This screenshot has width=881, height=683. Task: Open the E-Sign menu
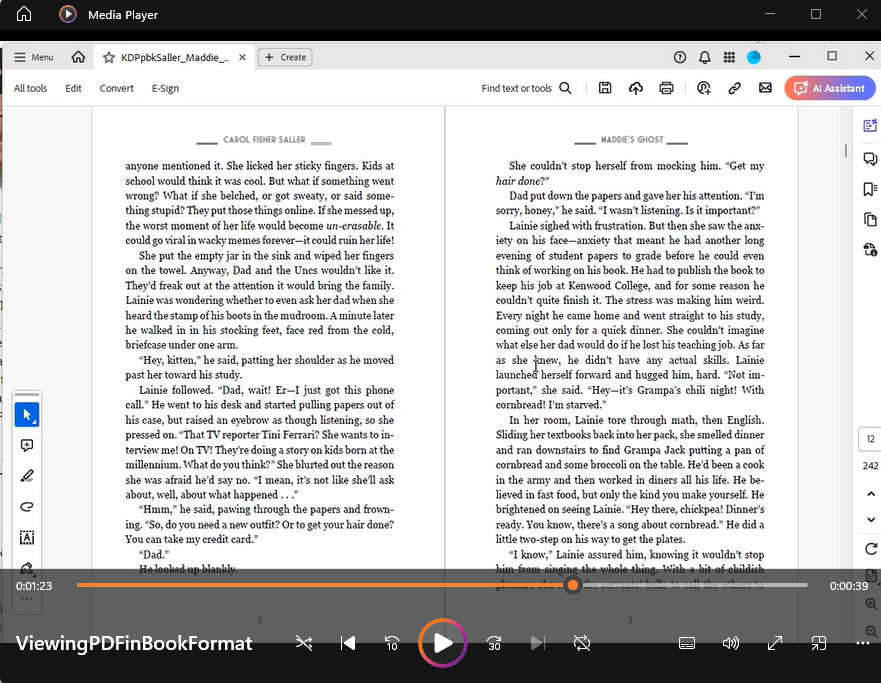coord(165,88)
